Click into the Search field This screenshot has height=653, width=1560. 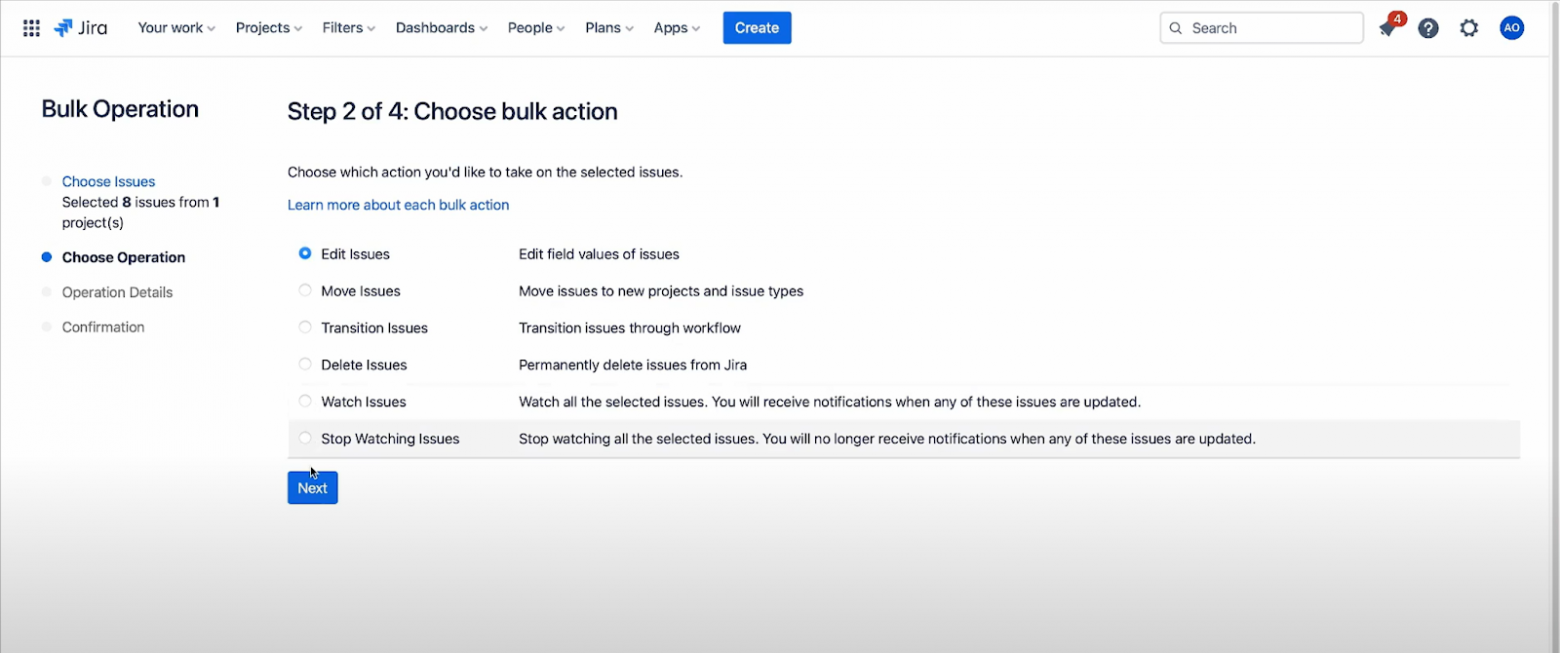[1270, 28]
